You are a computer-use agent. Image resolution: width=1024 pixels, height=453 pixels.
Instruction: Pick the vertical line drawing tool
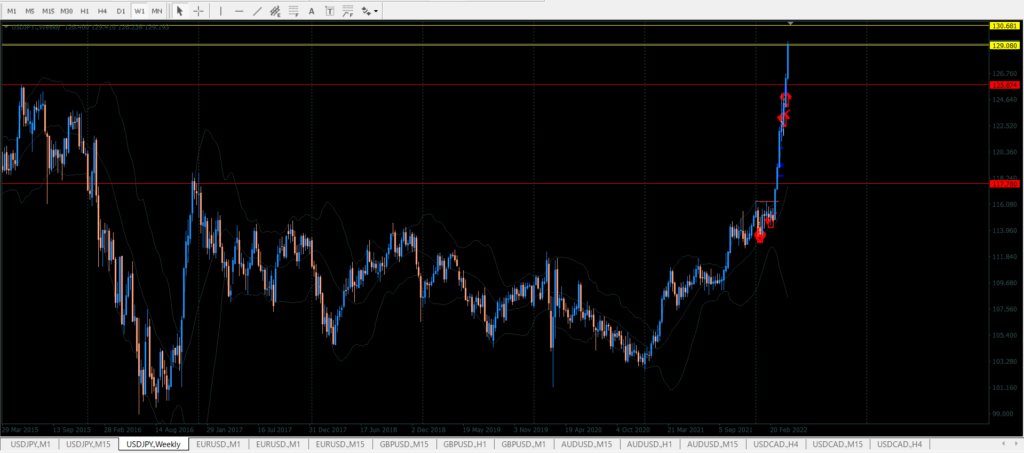pyautogui.click(x=221, y=11)
